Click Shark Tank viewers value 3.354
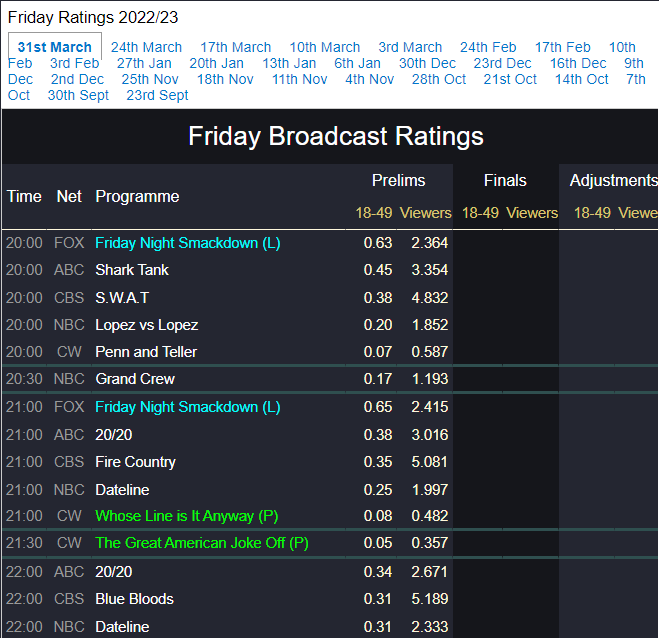 pos(430,270)
